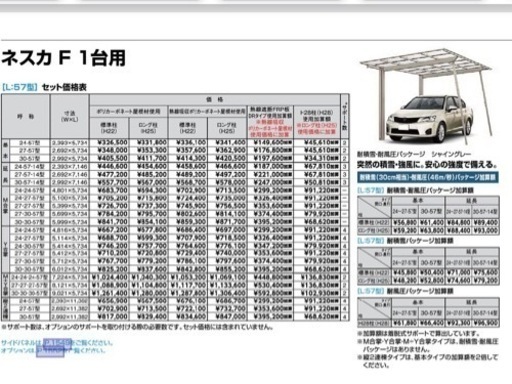This screenshot has width=512, height=384.
Task: Select price cell ¥847,000
Action: click(x=230, y=316)
